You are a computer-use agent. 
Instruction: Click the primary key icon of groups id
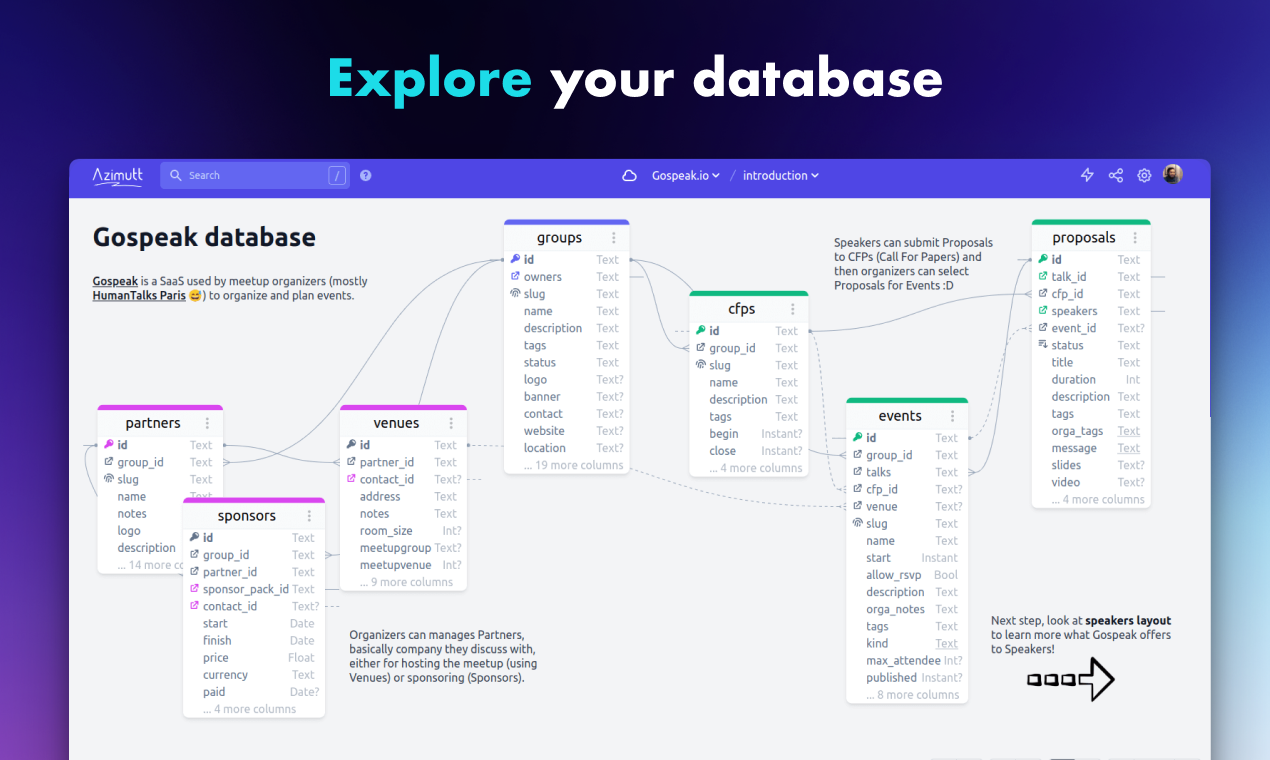[515, 259]
